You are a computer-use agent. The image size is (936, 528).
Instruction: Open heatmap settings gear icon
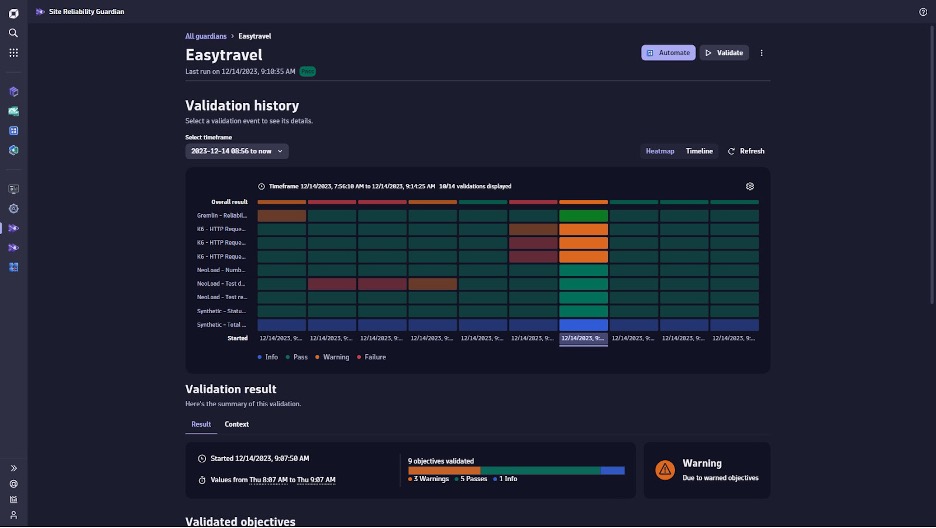click(x=750, y=186)
